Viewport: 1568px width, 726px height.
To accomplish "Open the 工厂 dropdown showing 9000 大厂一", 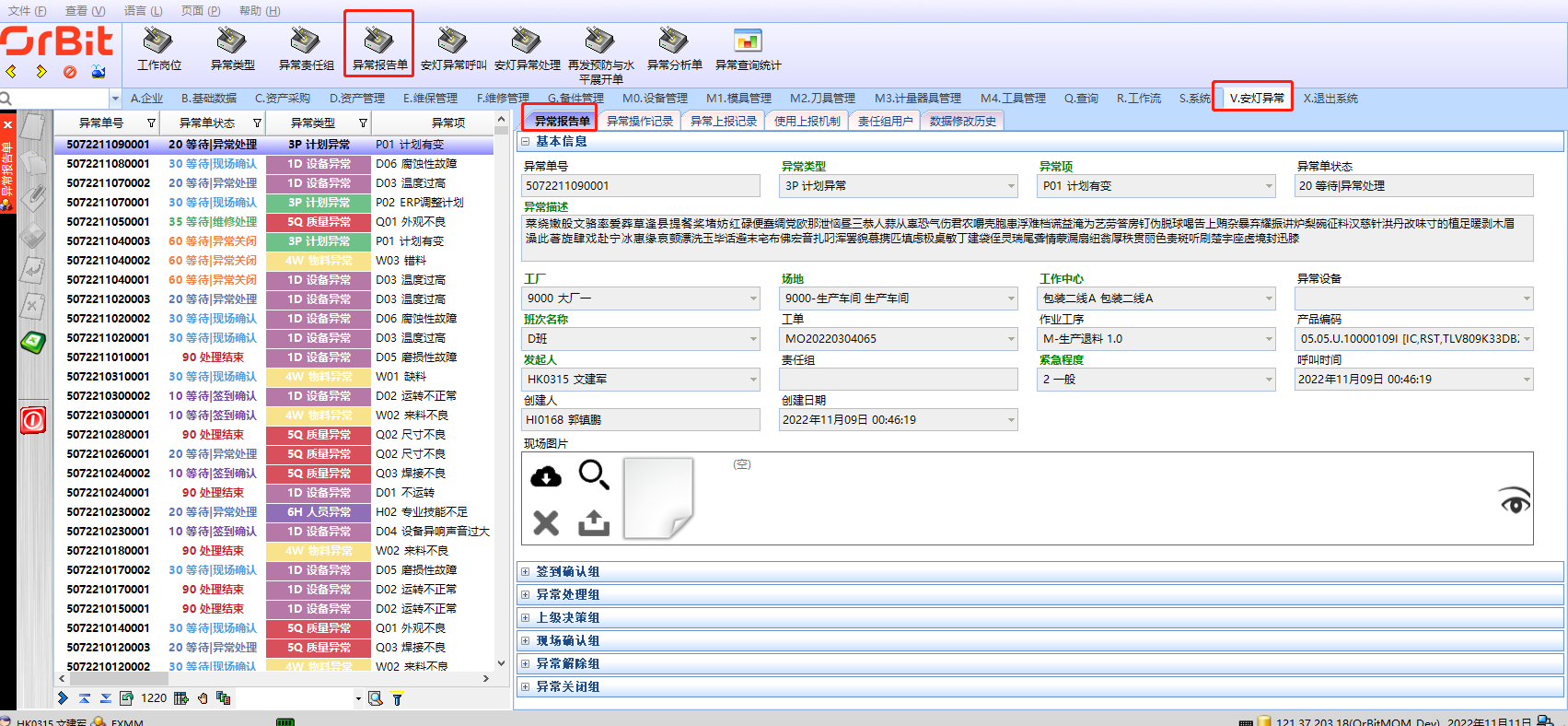I will click(x=752, y=299).
